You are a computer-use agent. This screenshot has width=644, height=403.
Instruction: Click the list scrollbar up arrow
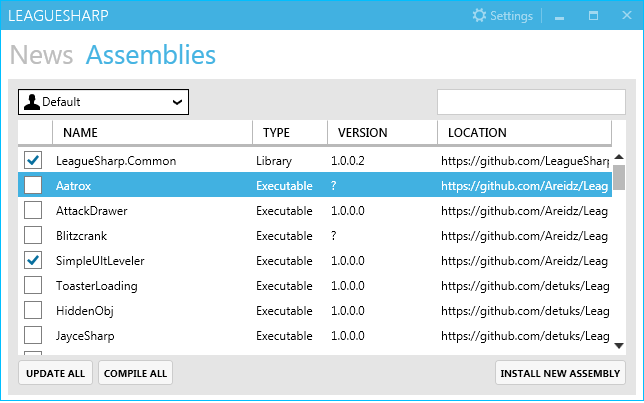(x=619, y=157)
